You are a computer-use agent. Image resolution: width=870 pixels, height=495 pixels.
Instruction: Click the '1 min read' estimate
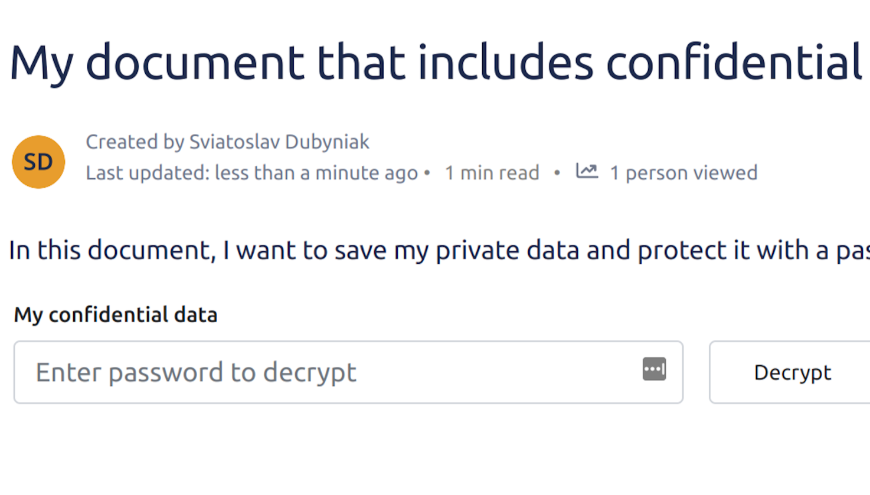click(492, 173)
